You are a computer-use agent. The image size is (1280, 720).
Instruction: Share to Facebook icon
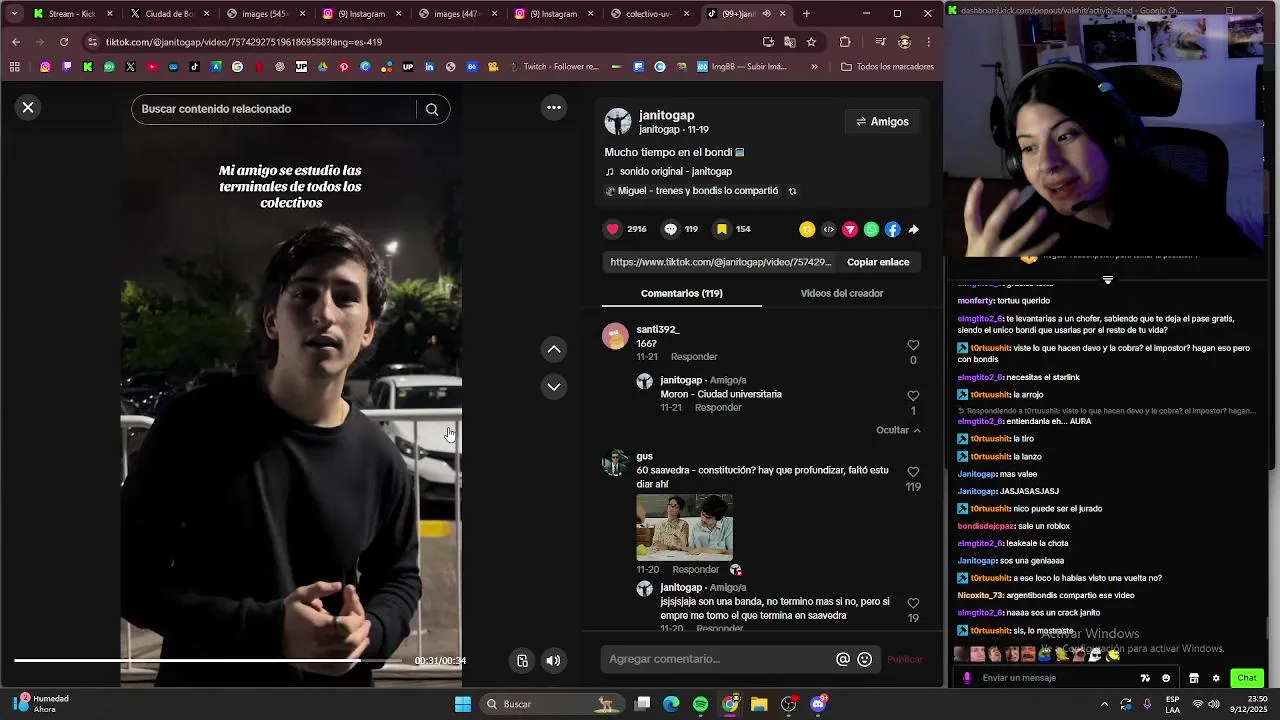(892, 229)
